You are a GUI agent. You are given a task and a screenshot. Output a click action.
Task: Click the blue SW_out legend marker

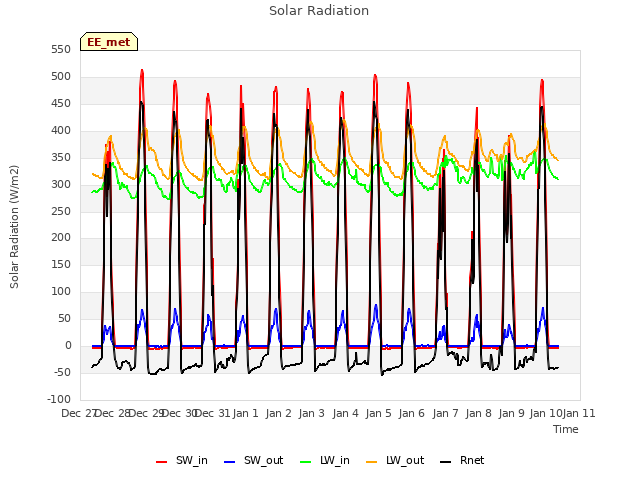pyautogui.click(x=230, y=462)
